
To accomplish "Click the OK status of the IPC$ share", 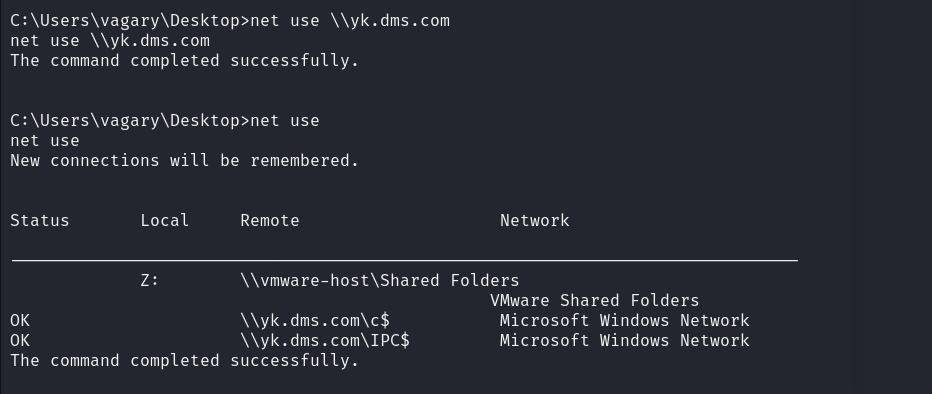I will pyautogui.click(x=20, y=341).
